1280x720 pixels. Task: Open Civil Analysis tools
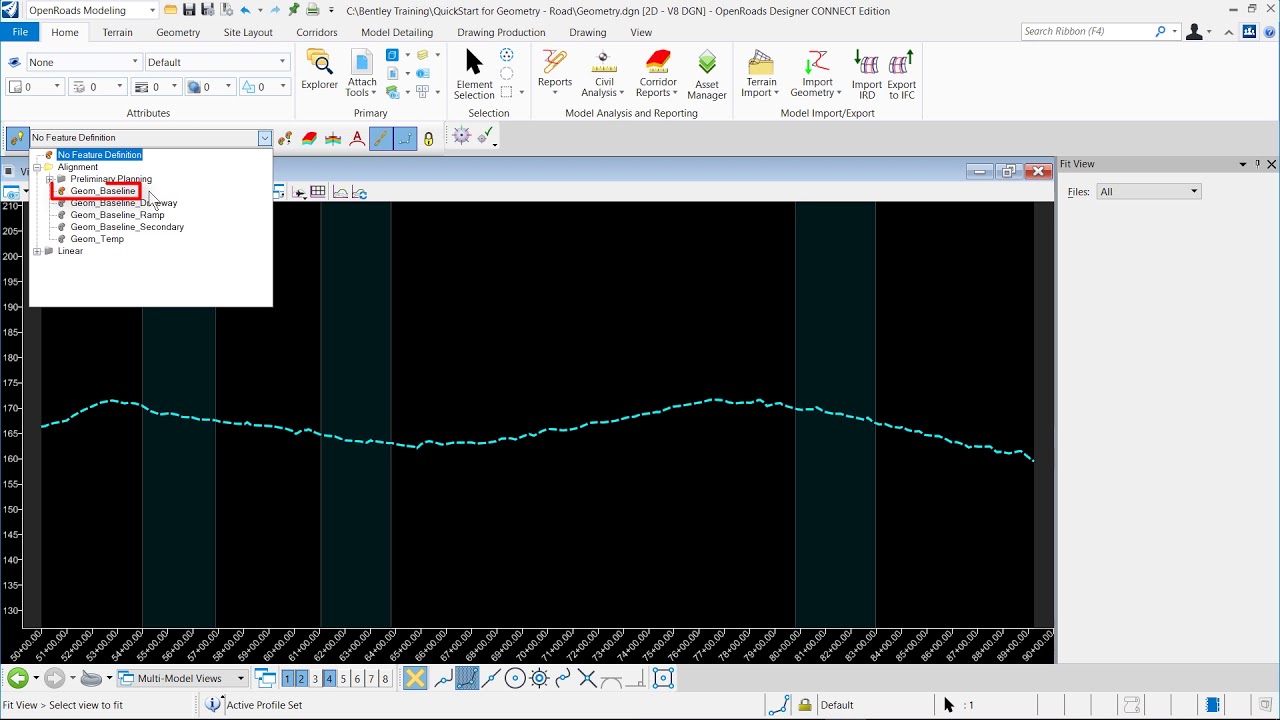[x=604, y=74]
